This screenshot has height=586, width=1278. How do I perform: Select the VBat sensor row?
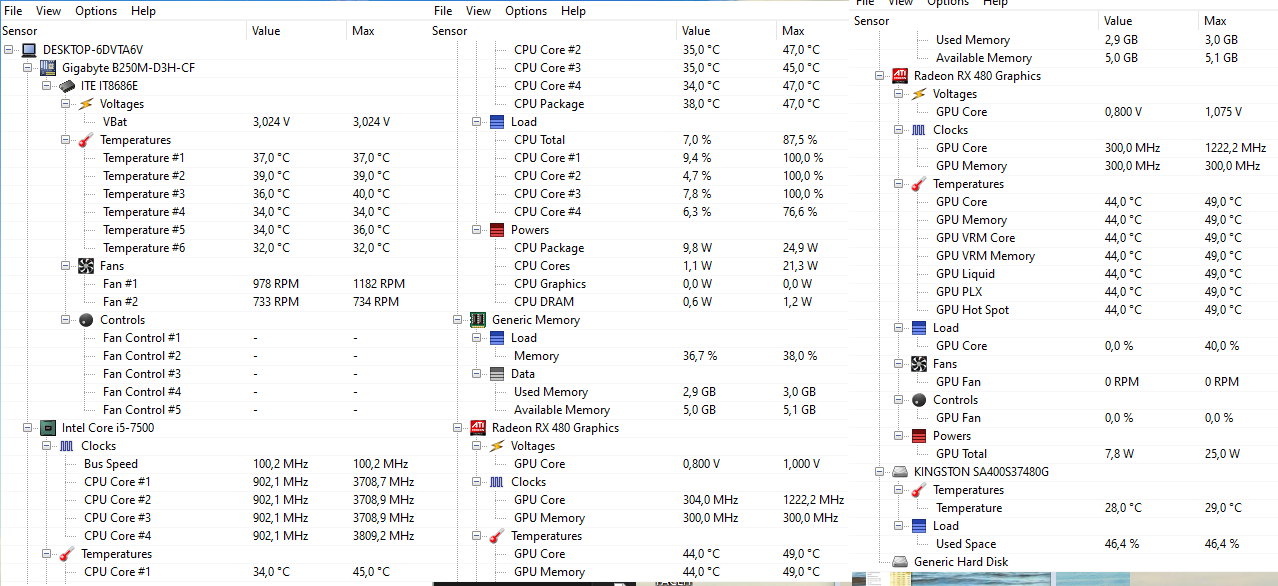pos(115,122)
